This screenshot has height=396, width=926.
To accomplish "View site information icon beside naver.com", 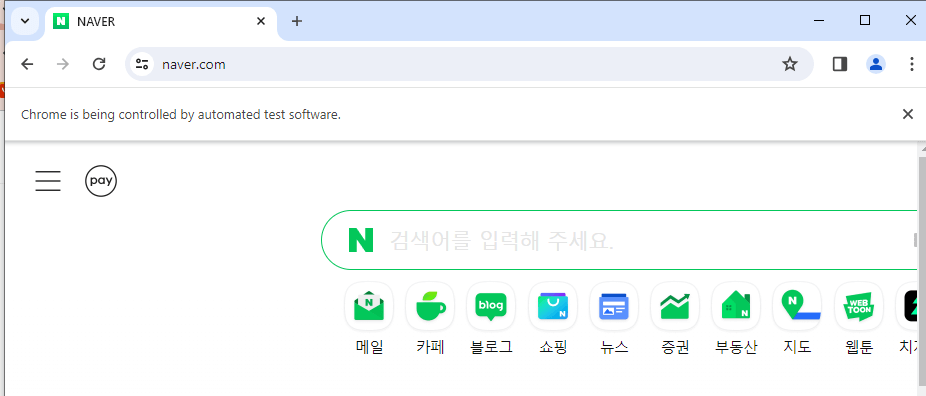I will pyautogui.click(x=141, y=64).
